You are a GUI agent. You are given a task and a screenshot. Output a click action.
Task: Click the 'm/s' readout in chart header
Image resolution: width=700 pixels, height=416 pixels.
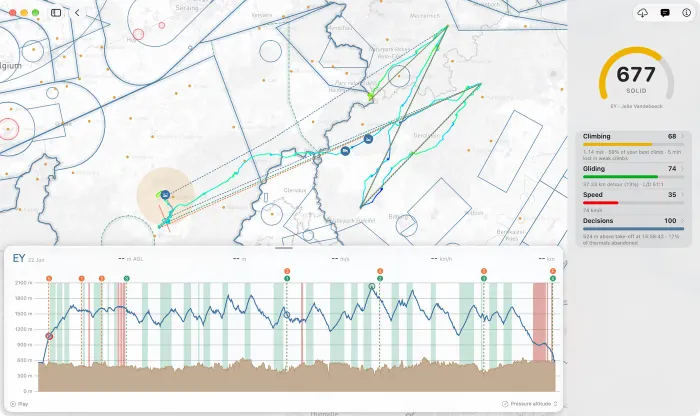[x=341, y=259]
